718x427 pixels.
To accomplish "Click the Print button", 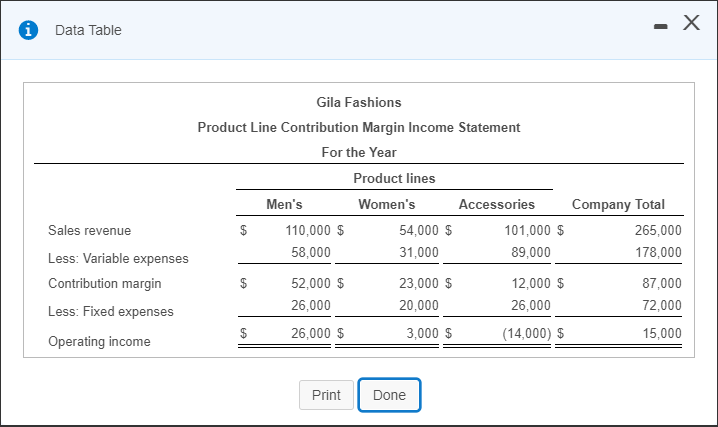I will point(326,395).
